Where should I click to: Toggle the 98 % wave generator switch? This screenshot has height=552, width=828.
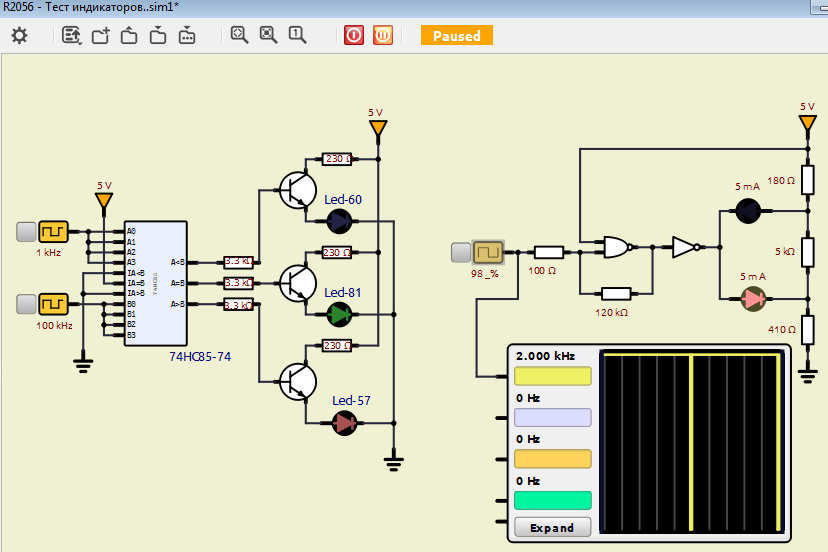(x=460, y=252)
